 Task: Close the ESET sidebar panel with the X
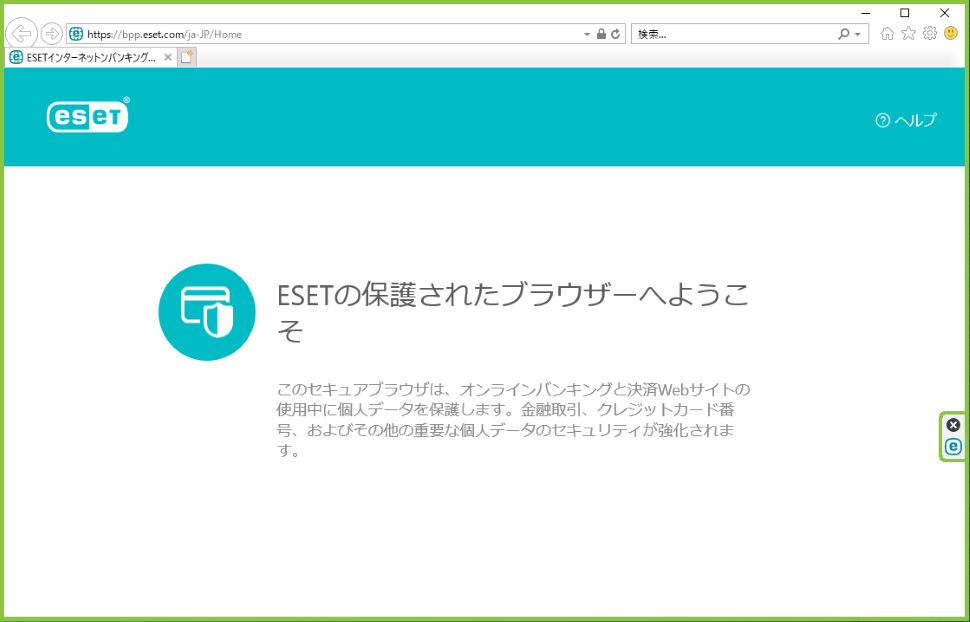click(951, 426)
